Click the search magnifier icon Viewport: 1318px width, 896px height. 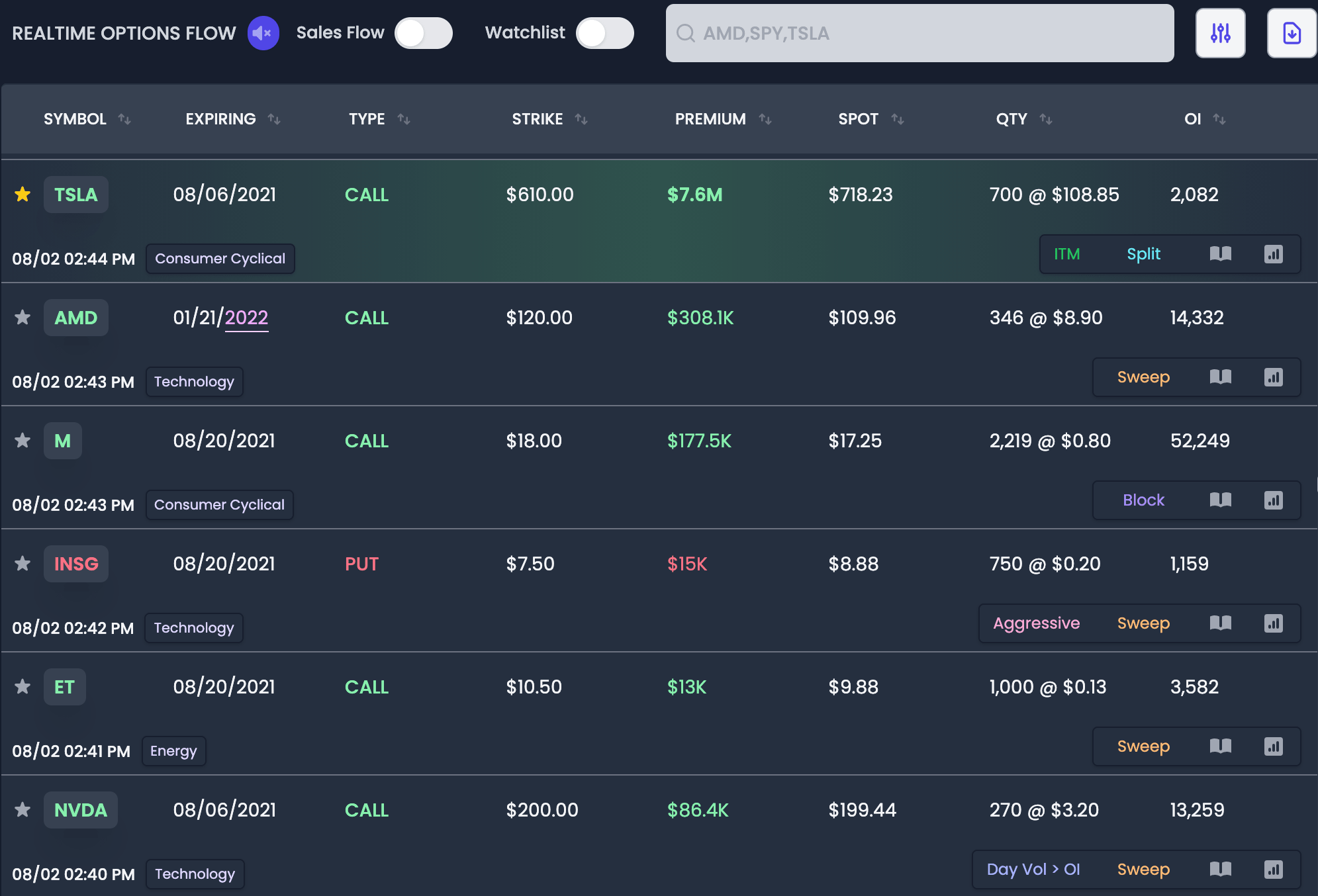coord(686,33)
